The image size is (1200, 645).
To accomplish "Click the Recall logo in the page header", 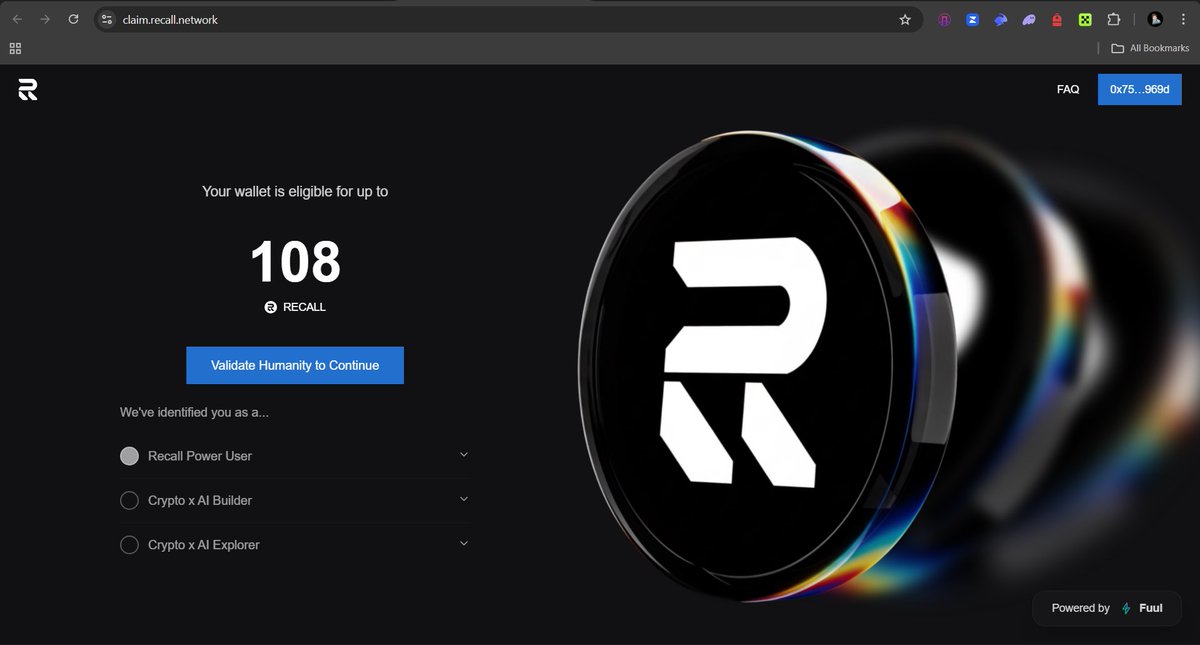I will coord(28,89).
